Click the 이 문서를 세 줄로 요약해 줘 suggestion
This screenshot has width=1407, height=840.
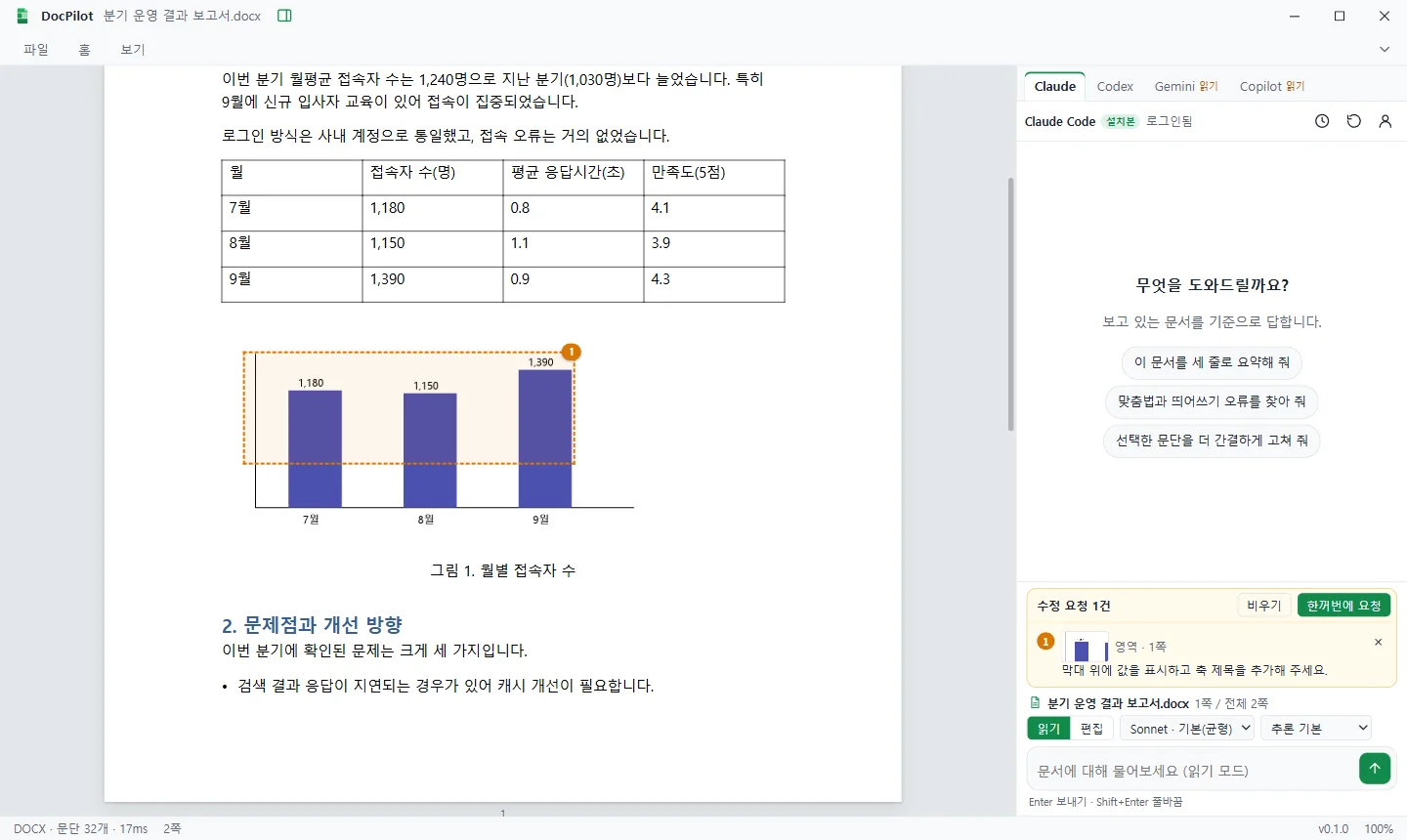pyautogui.click(x=1212, y=362)
